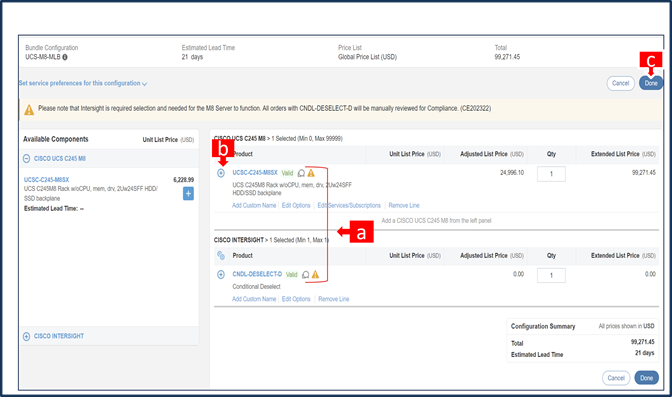
Task: View warning triangle for CNDL-DESELECT-D
Action: click(315, 274)
